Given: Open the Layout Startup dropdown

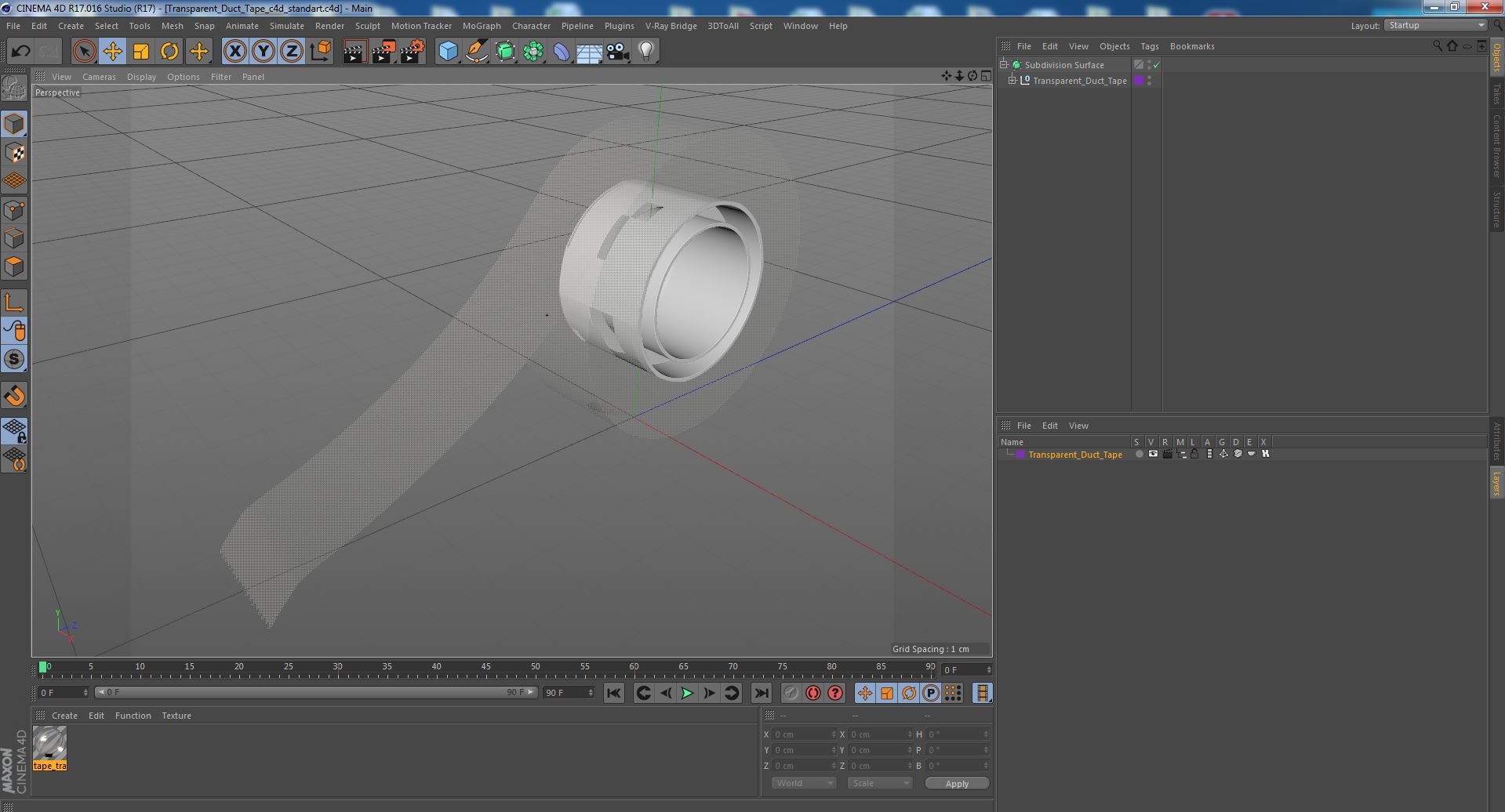Looking at the screenshot, I should pos(1435,25).
